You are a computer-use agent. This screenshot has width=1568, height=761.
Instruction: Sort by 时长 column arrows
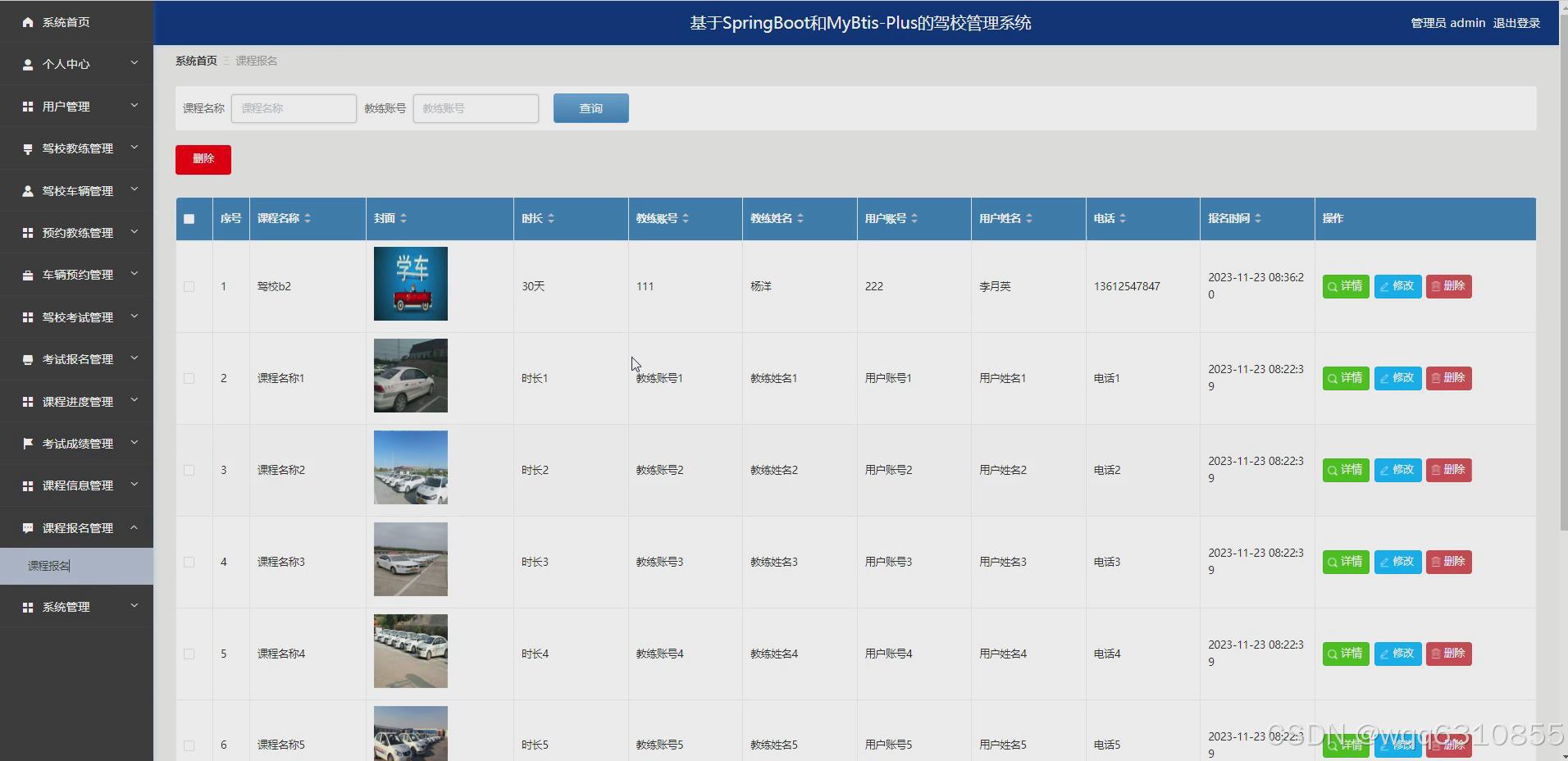[551, 218]
